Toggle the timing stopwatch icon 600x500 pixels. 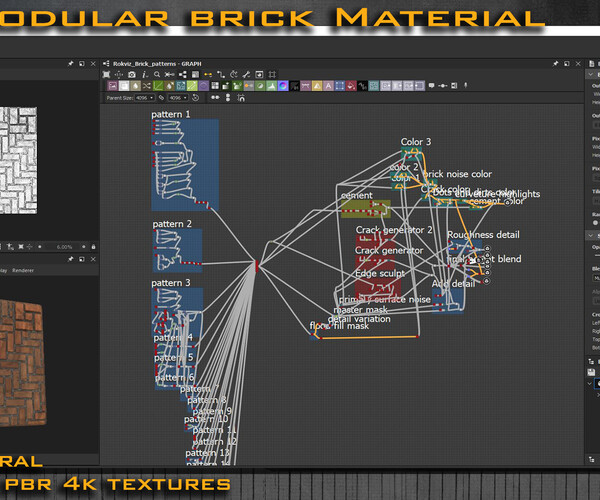tap(234, 75)
